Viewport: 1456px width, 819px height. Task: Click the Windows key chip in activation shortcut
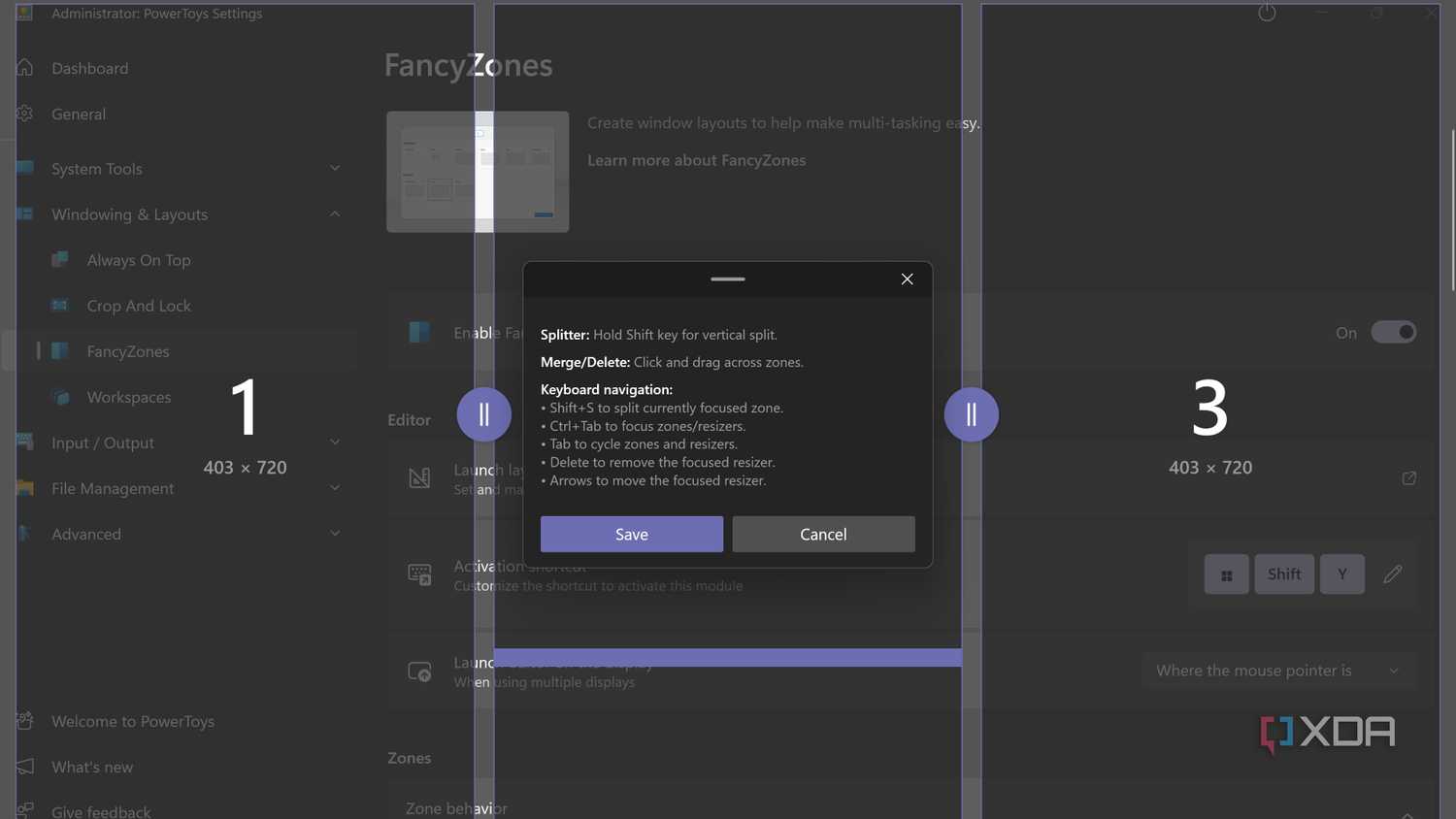coord(1227,574)
